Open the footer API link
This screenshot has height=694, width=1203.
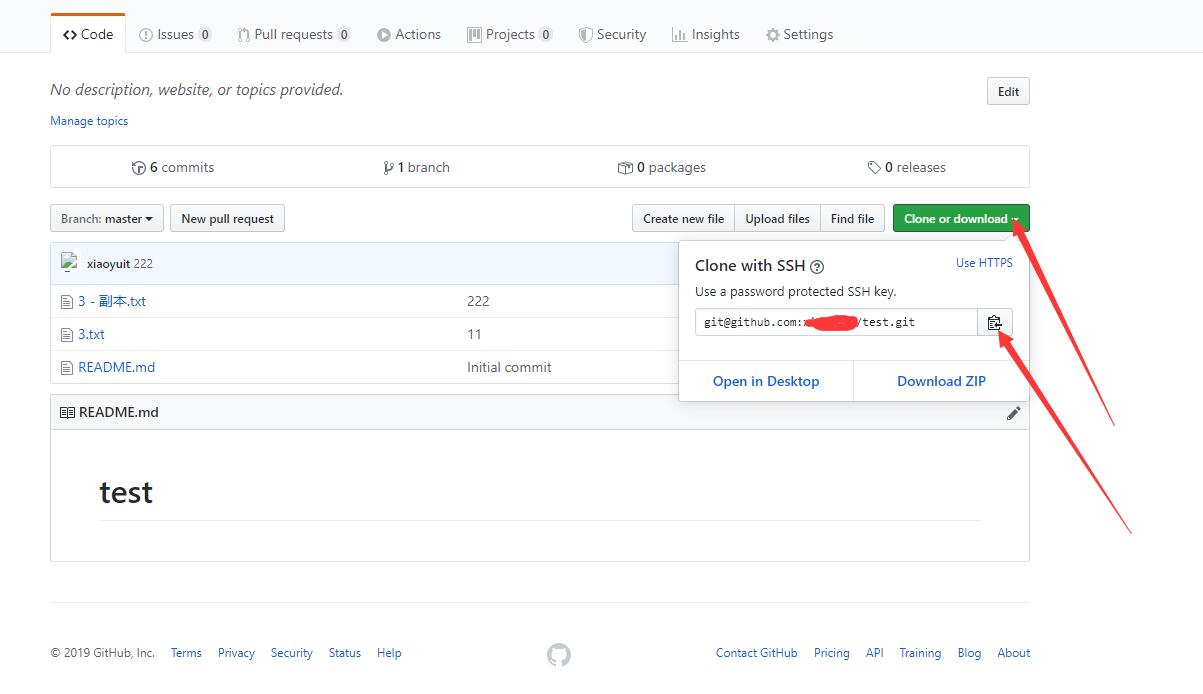pyautogui.click(x=875, y=653)
